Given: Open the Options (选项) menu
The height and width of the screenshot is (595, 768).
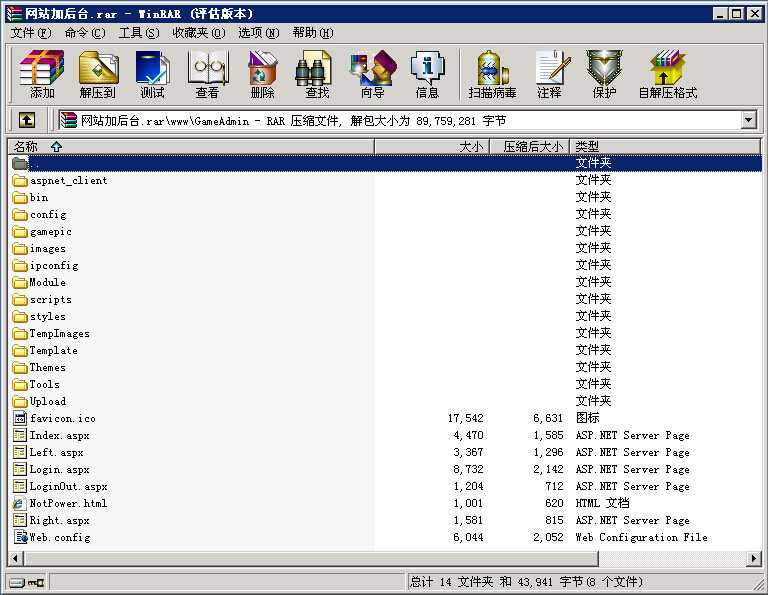Looking at the screenshot, I should point(258,33).
